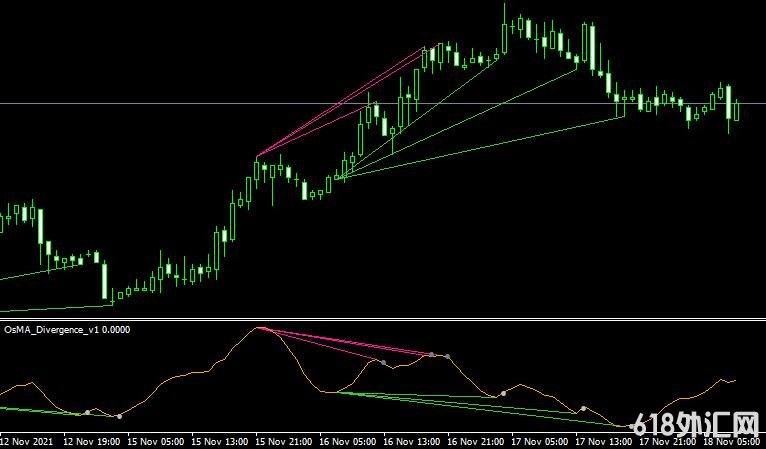Click the 17 Nov 05:00 time label

542,440
